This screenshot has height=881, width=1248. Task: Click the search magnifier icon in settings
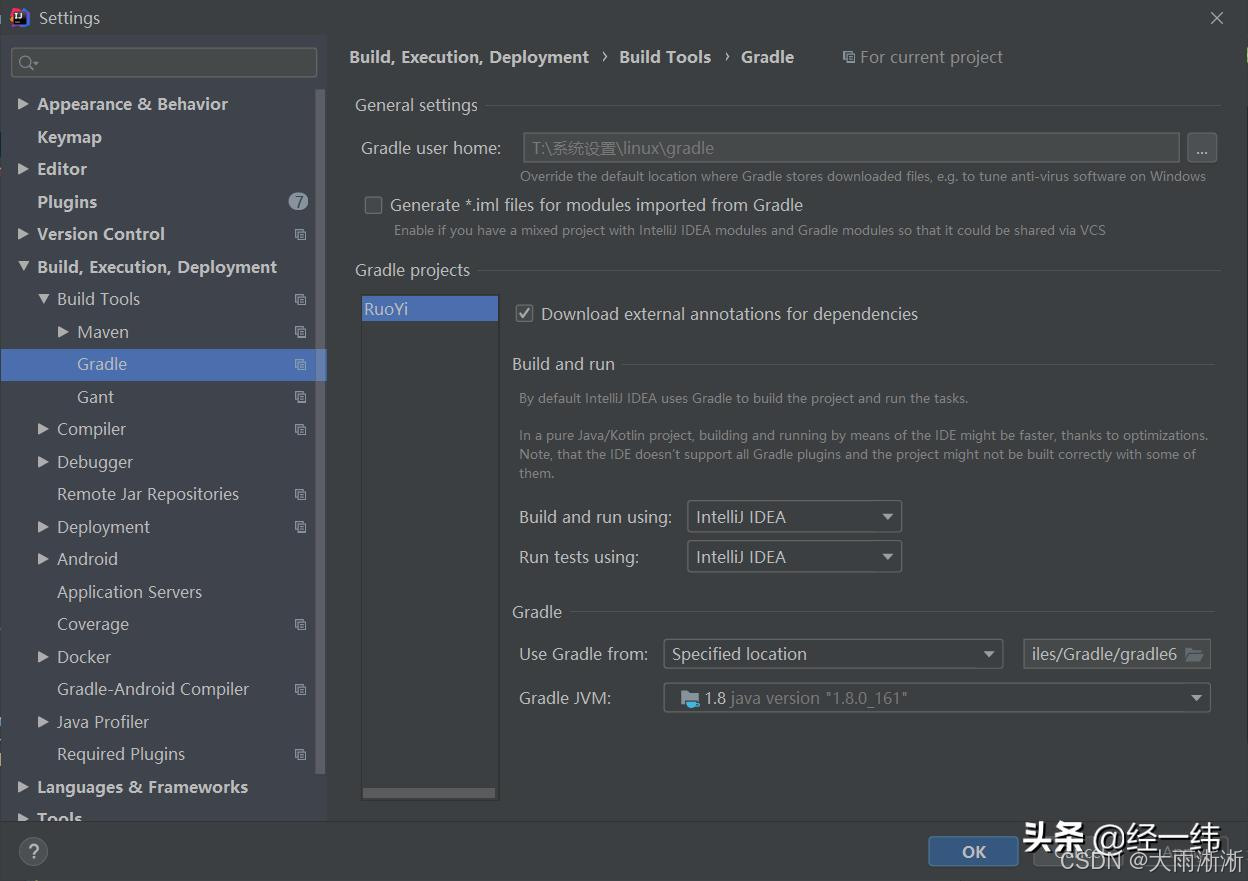click(27, 63)
